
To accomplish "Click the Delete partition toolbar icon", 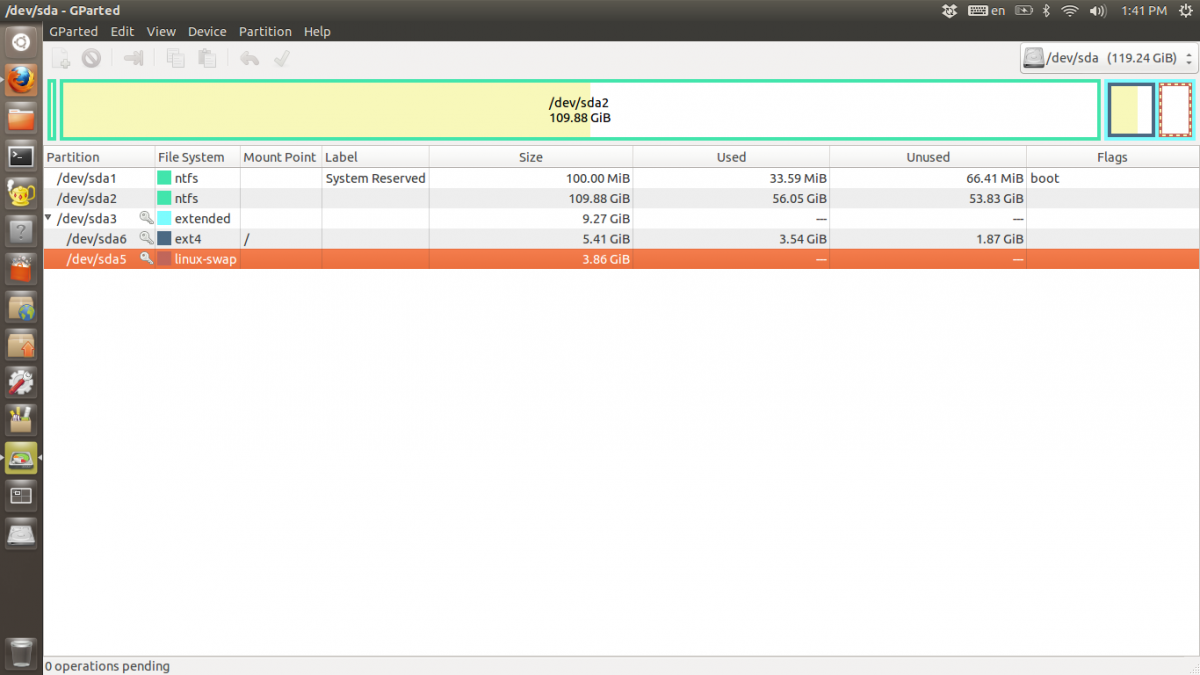I will tap(91, 59).
